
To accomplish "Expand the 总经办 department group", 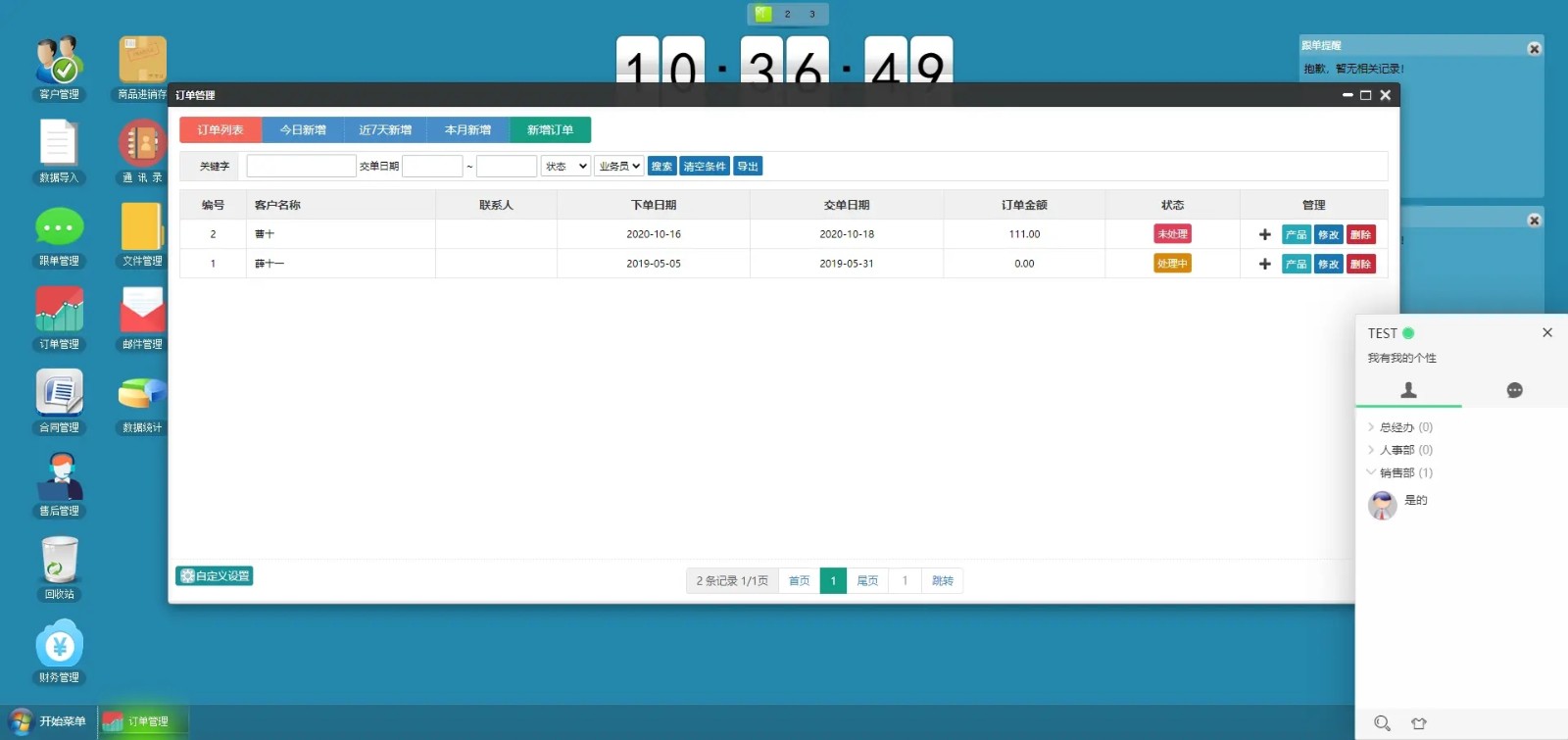I will point(1396,427).
